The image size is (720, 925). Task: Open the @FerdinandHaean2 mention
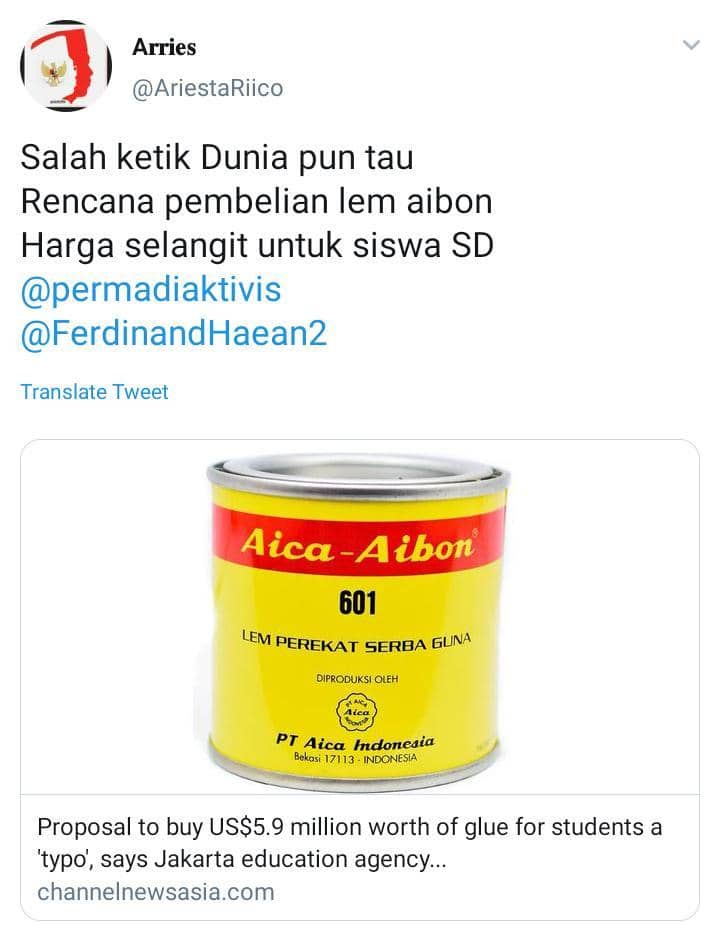pos(174,334)
